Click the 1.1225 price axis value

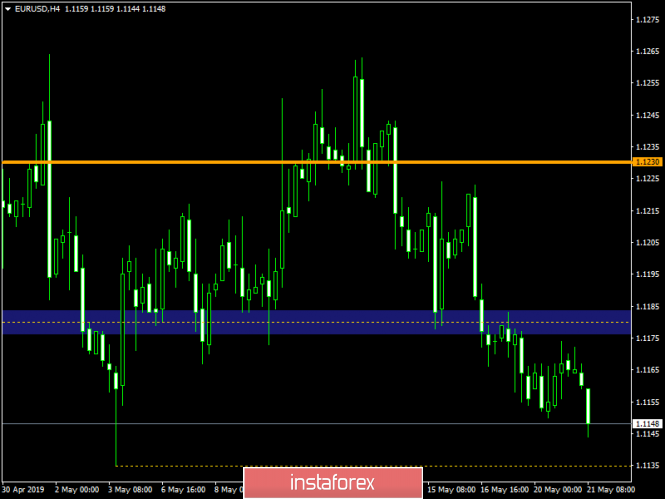click(648, 178)
